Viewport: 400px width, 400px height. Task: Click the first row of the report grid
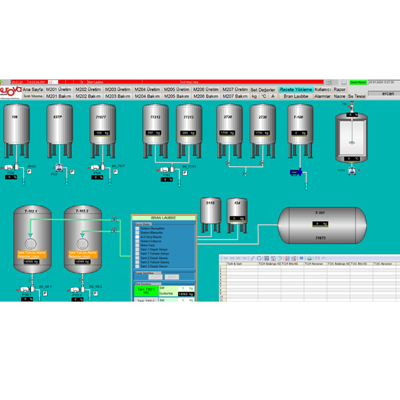(310, 268)
